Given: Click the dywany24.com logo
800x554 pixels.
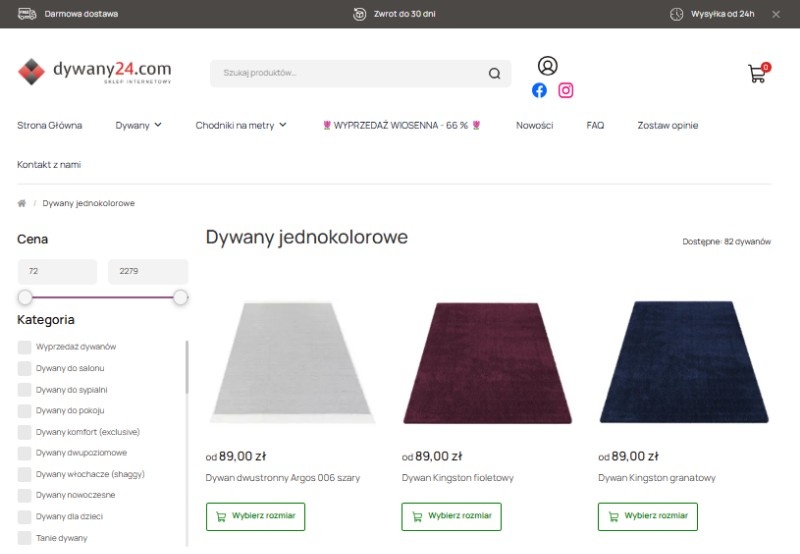Looking at the screenshot, I should click(95, 71).
